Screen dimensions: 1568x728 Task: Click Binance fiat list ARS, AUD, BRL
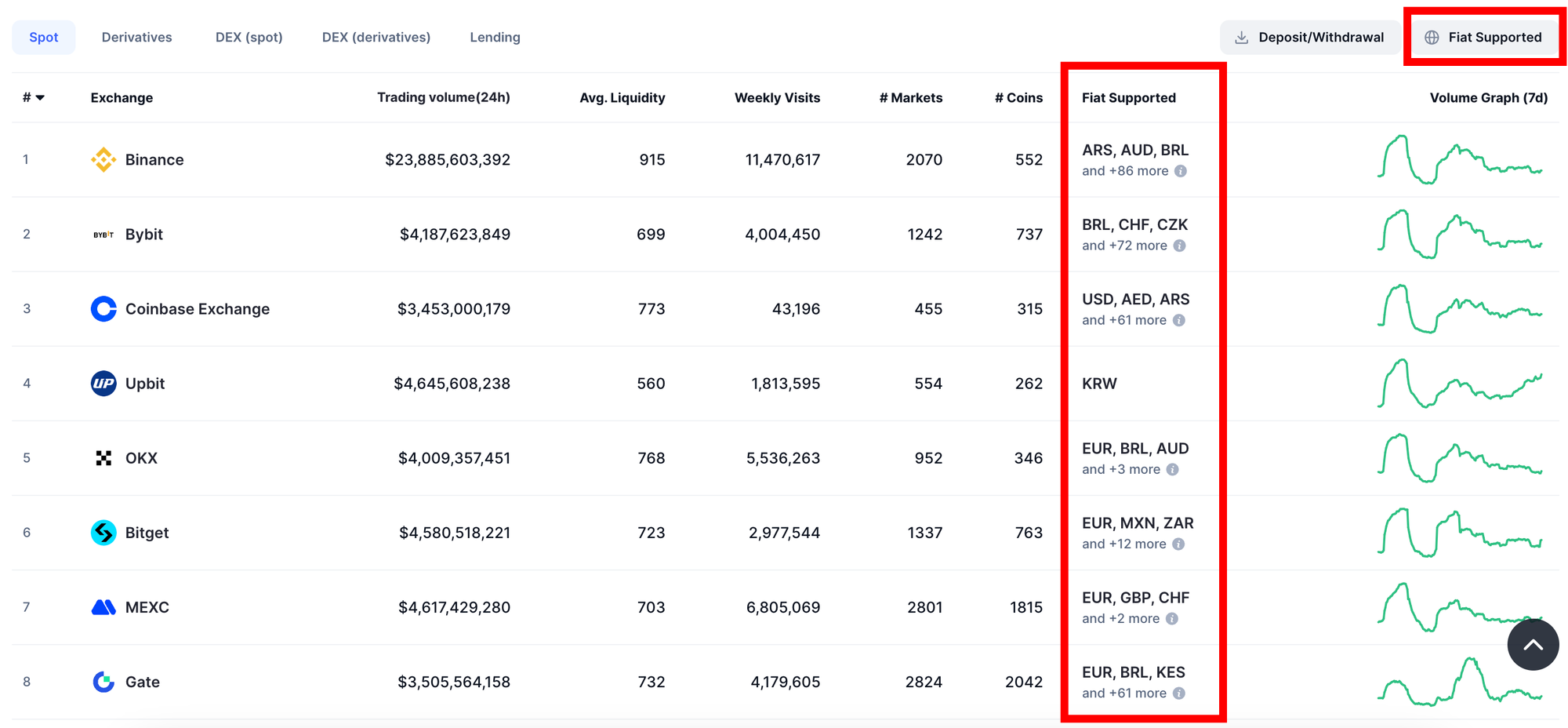1135,150
